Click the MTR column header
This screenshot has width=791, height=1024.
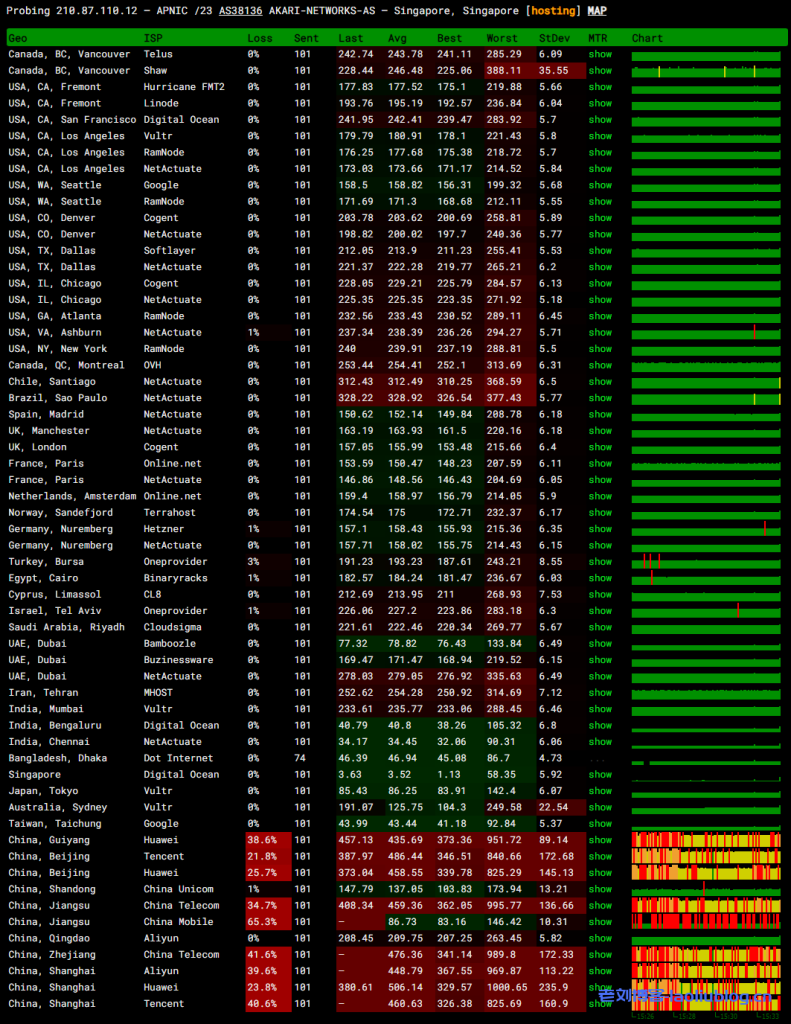click(597, 38)
